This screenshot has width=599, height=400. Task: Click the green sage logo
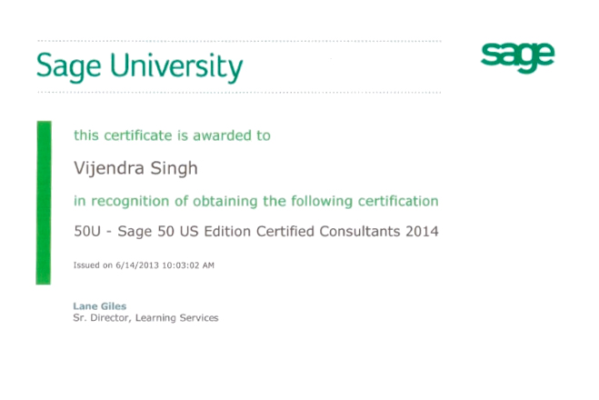518,58
